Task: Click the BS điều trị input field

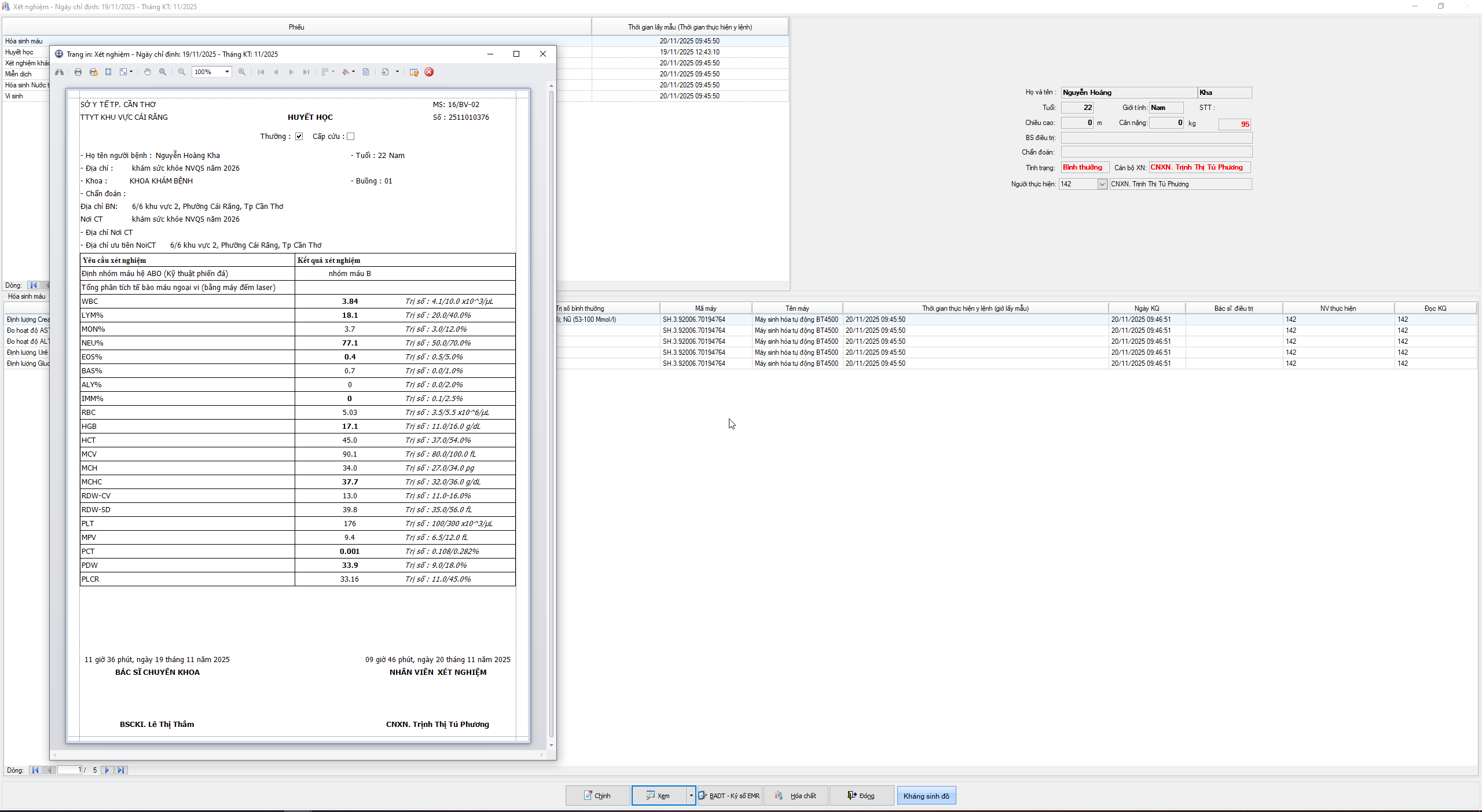Action: coord(1156,138)
